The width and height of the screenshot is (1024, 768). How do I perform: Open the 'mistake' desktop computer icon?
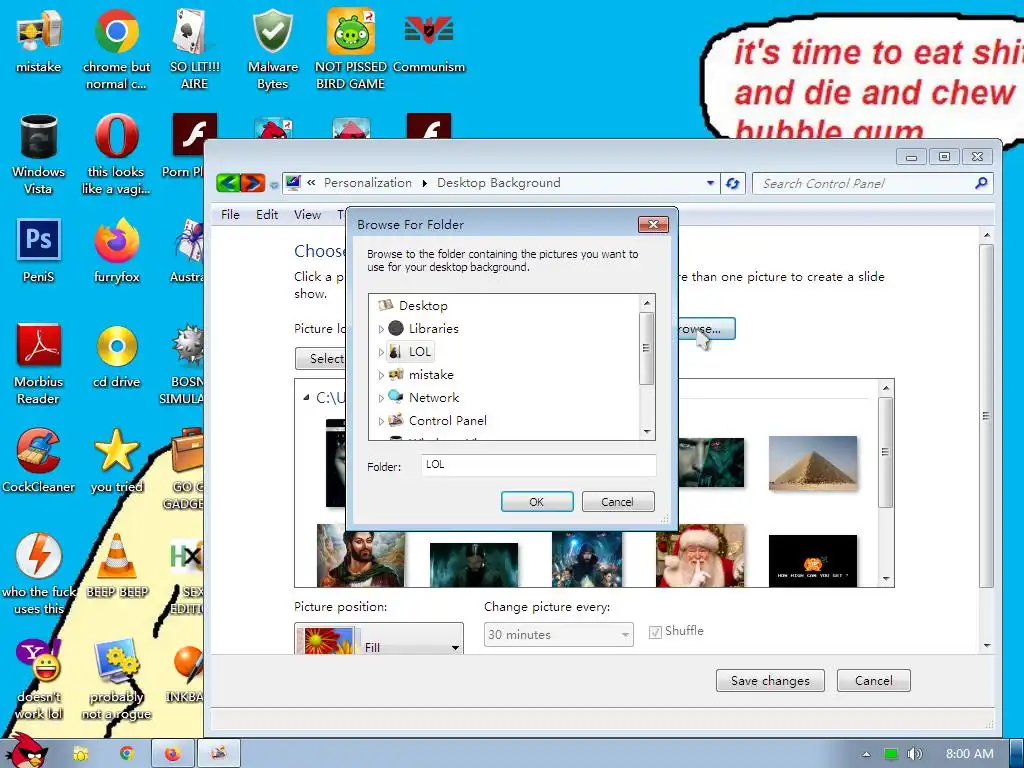point(39,31)
